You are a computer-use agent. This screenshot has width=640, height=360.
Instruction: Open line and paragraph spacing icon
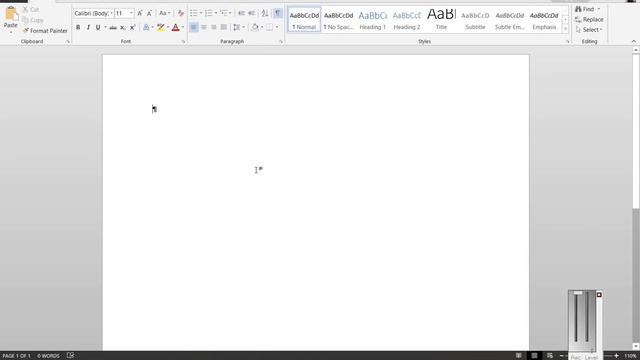tap(237, 27)
